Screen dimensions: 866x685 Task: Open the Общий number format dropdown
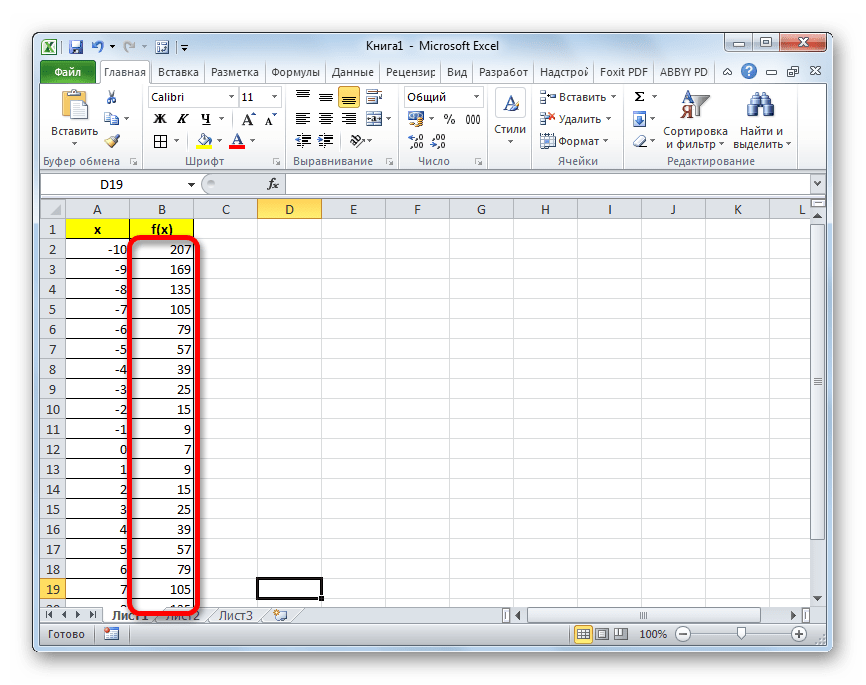(x=476, y=97)
